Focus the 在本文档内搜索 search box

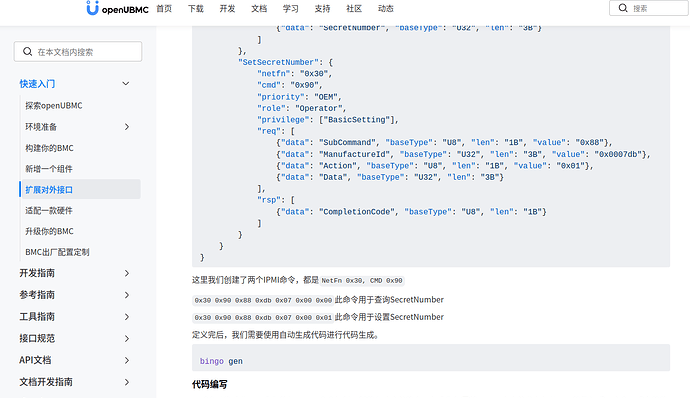[x=78, y=52]
